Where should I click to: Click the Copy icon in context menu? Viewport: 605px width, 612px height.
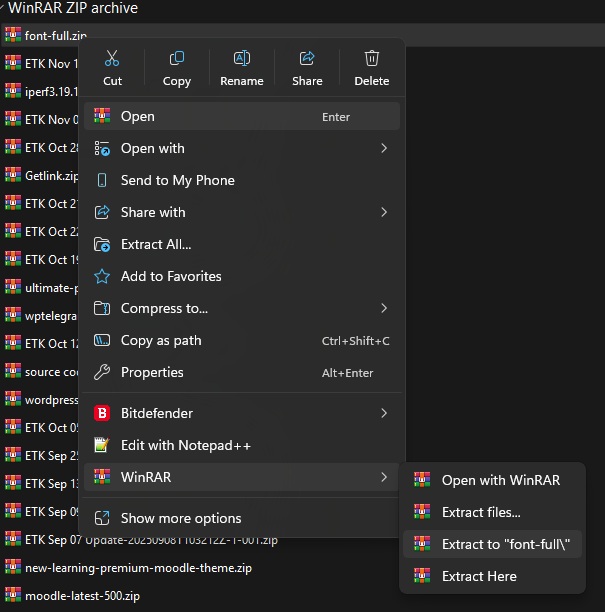[177, 59]
